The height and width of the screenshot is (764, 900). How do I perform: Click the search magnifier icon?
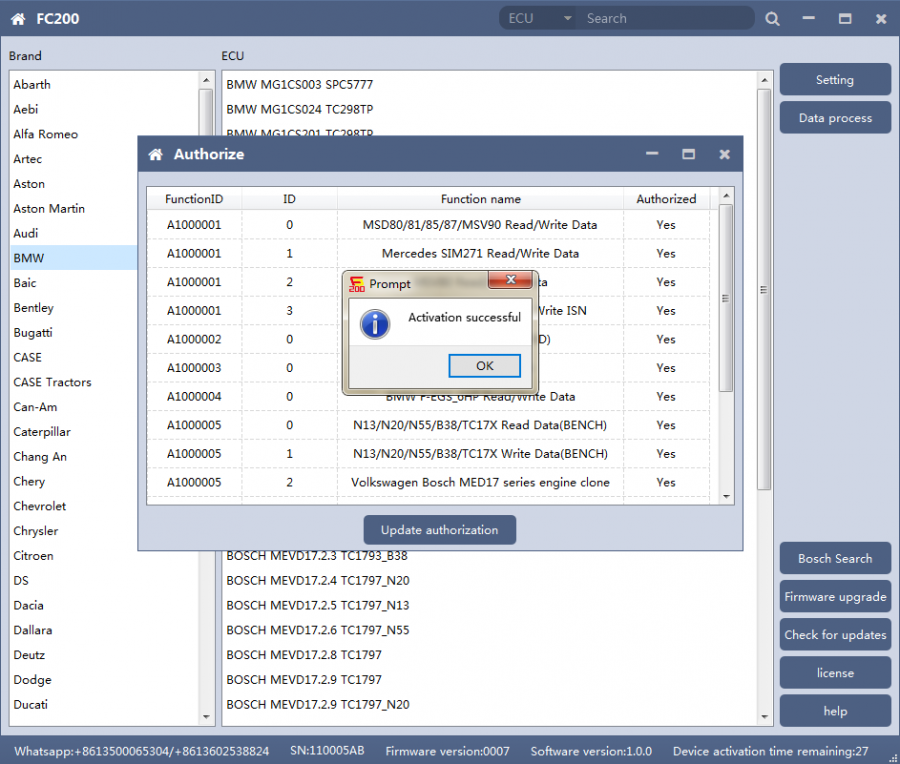pyautogui.click(x=772, y=19)
